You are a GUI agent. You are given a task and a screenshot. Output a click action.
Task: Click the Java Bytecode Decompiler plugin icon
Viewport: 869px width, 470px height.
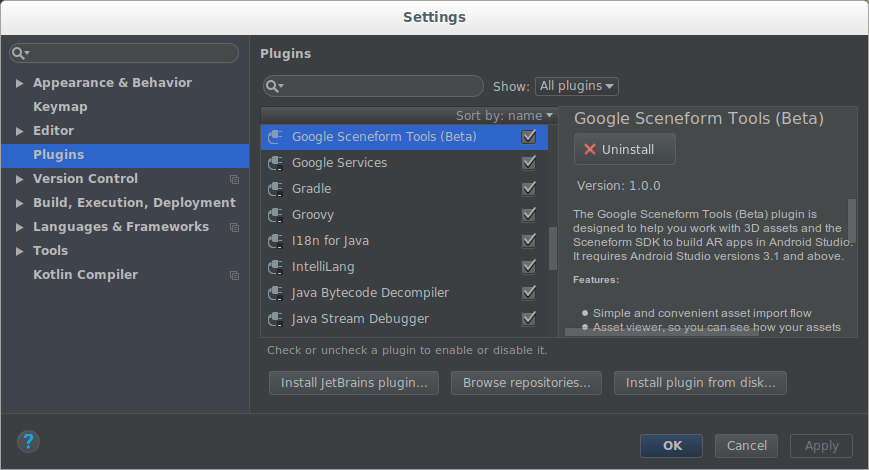(x=277, y=293)
